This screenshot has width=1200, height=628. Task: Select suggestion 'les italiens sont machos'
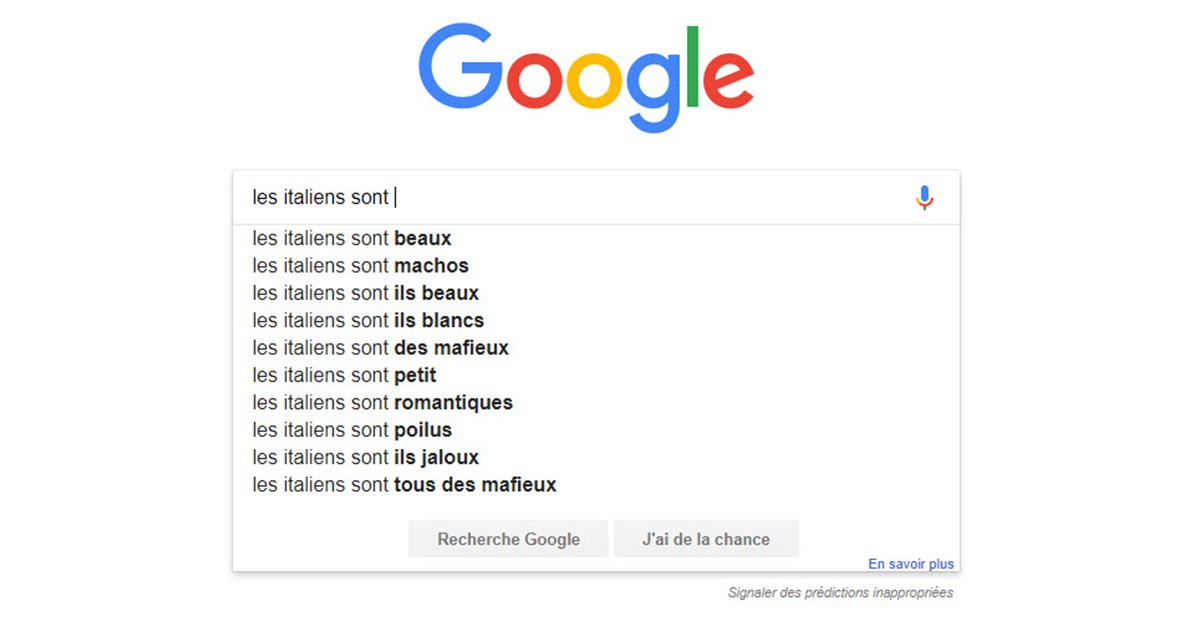coord(359,266)
